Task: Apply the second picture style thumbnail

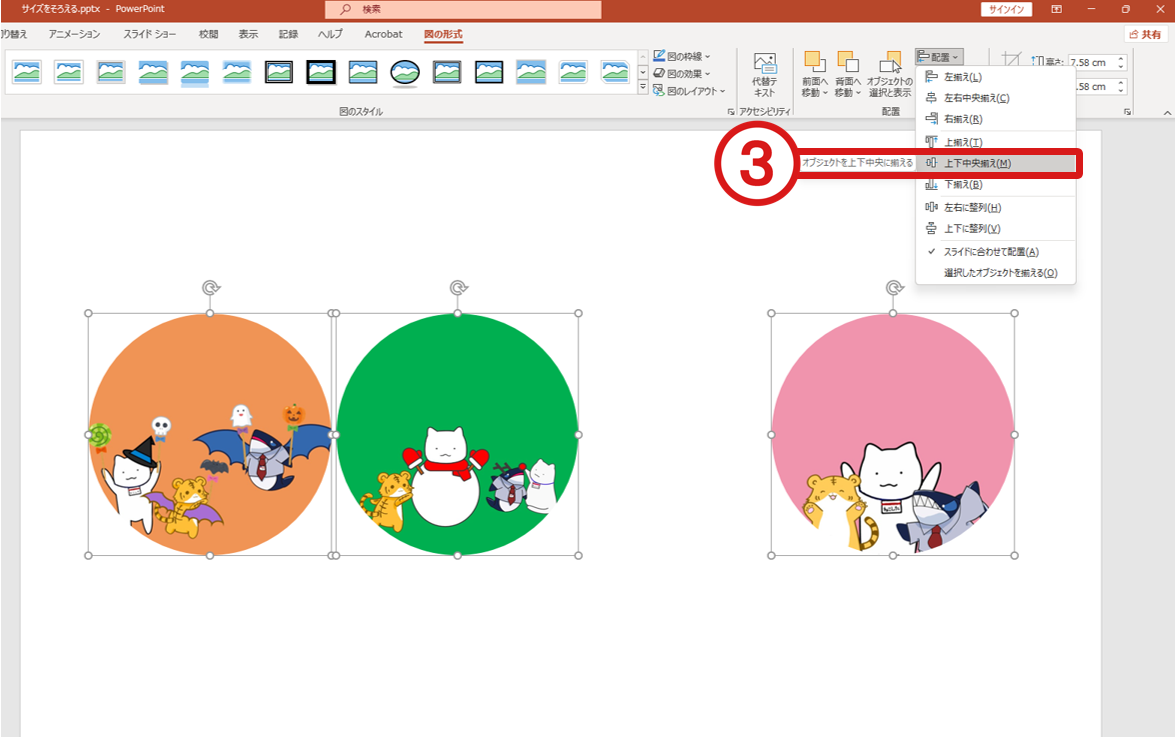Action: [69, 72]
